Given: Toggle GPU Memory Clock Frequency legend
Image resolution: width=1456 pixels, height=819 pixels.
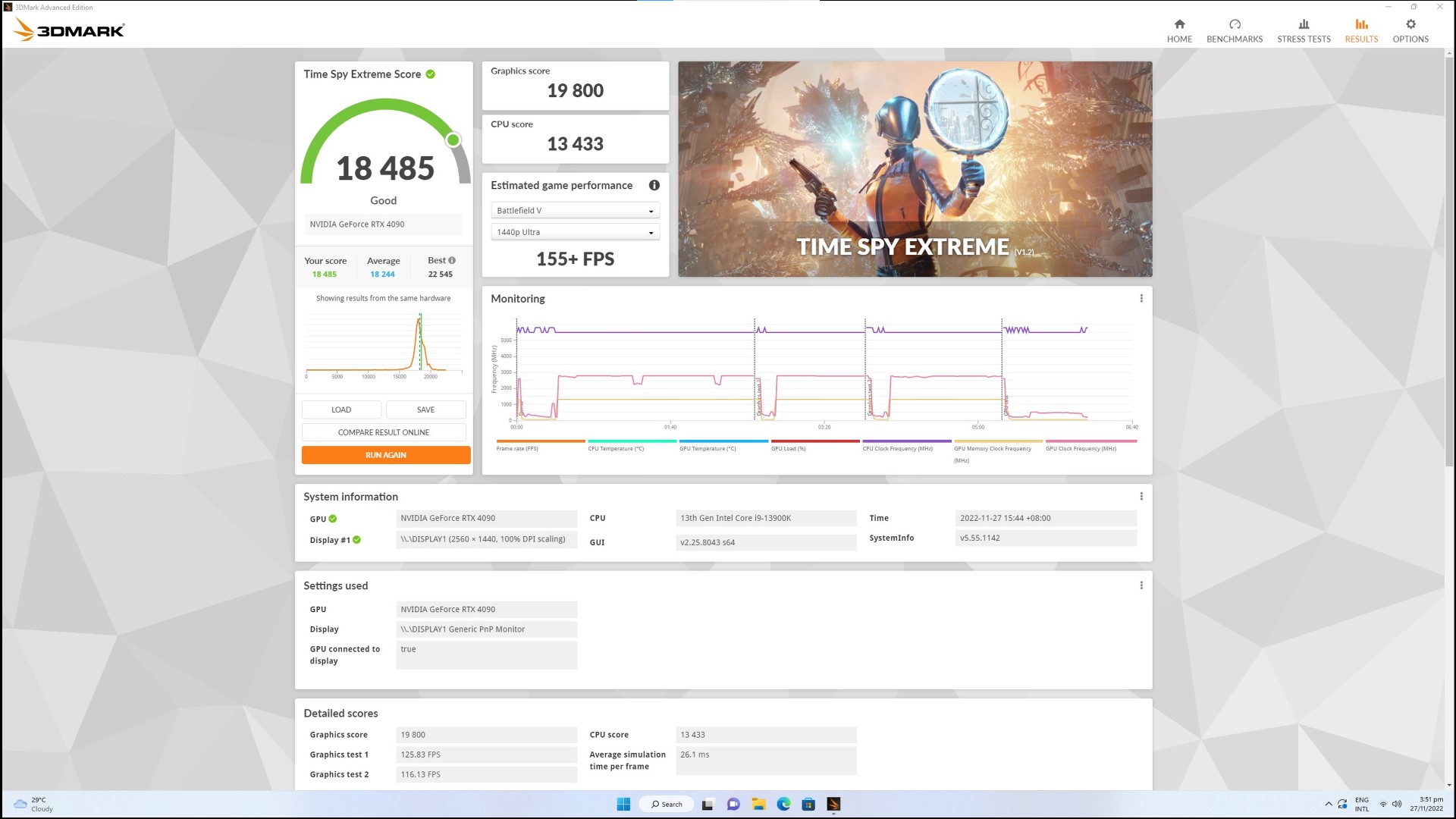Looking at the screenshot, I should pyautogui.click(x=998, y=451).
